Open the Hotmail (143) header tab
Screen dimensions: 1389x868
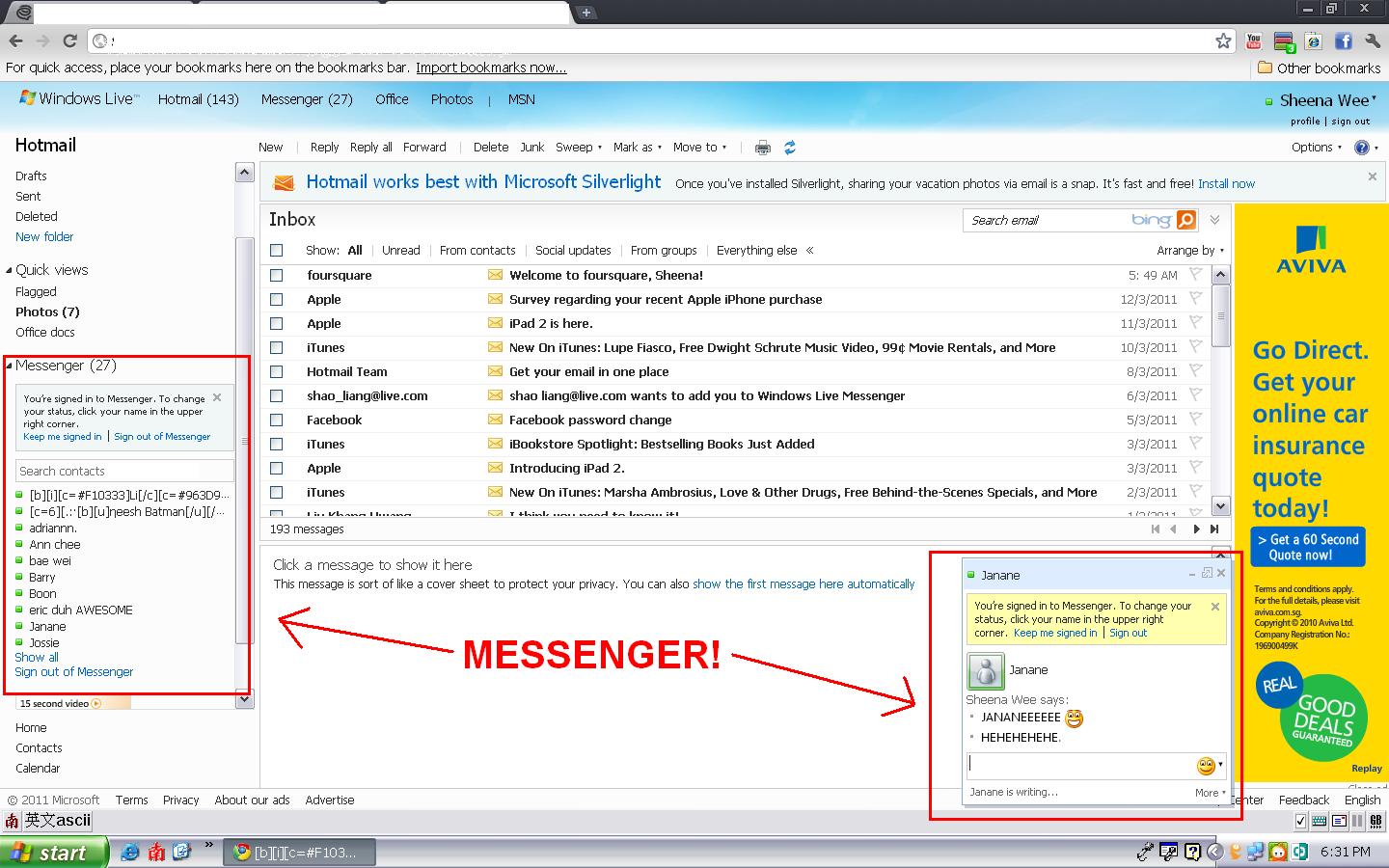pos(198,99)
